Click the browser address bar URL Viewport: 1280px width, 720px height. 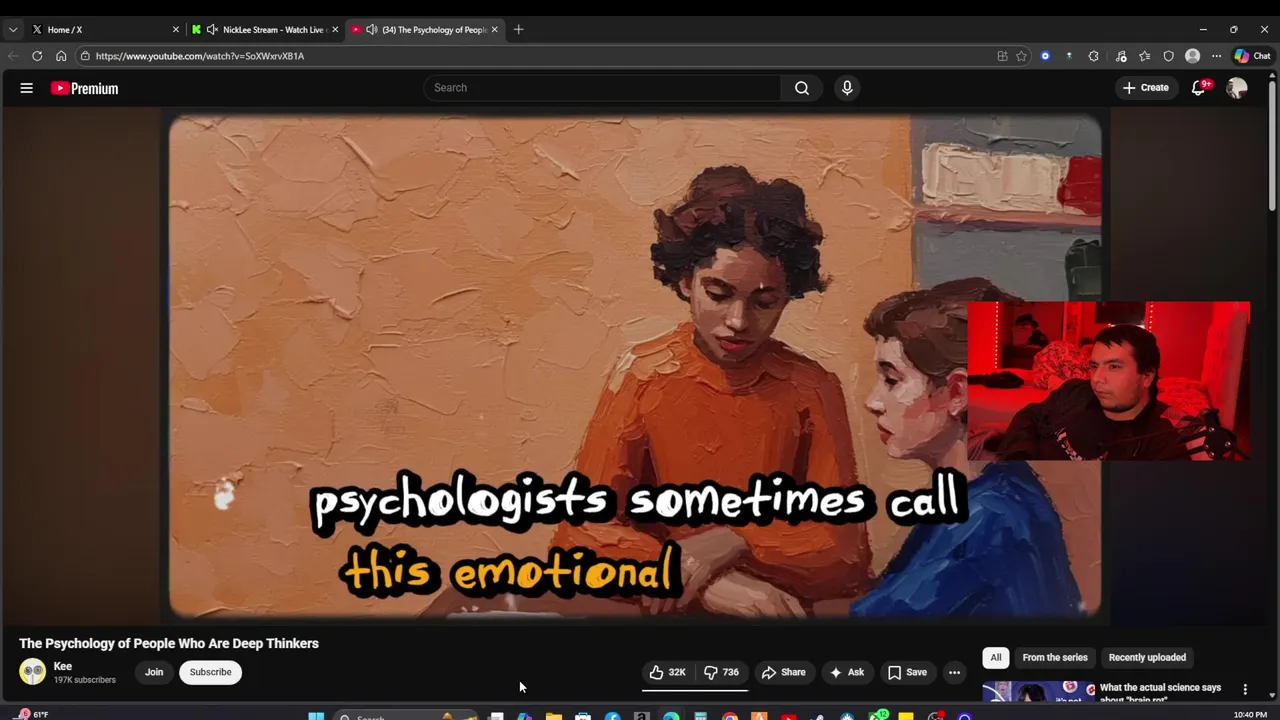coord(200,56)
